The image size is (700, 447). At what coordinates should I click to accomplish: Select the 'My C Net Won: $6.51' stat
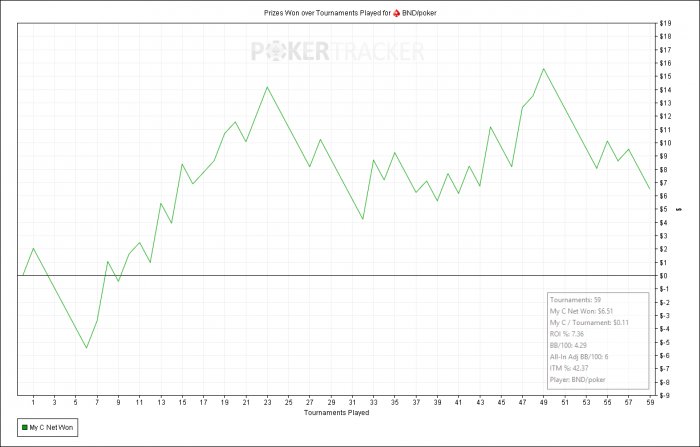(581, 311)
